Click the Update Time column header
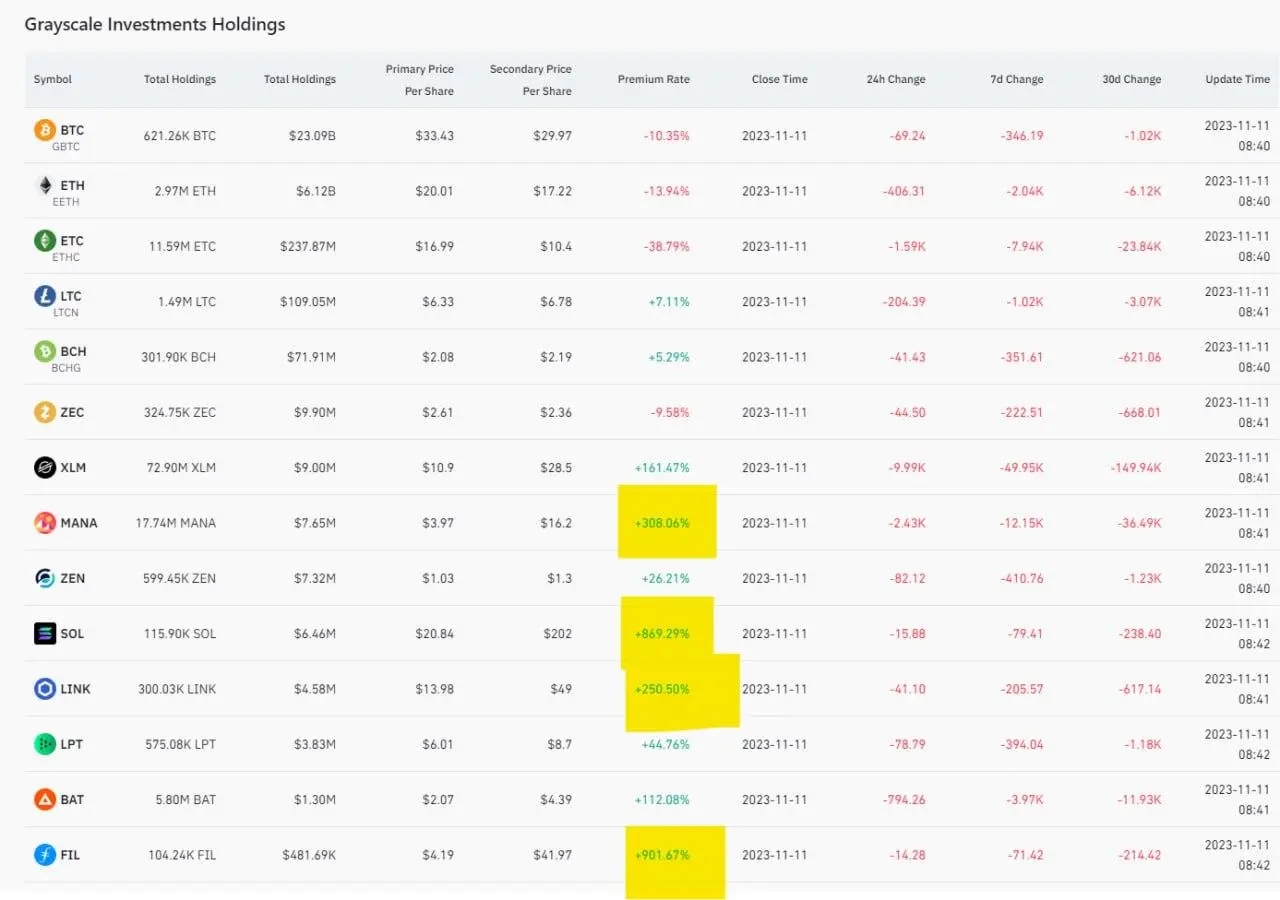The width and height of the screenshot is (1280, 900). click(1237, 80)
